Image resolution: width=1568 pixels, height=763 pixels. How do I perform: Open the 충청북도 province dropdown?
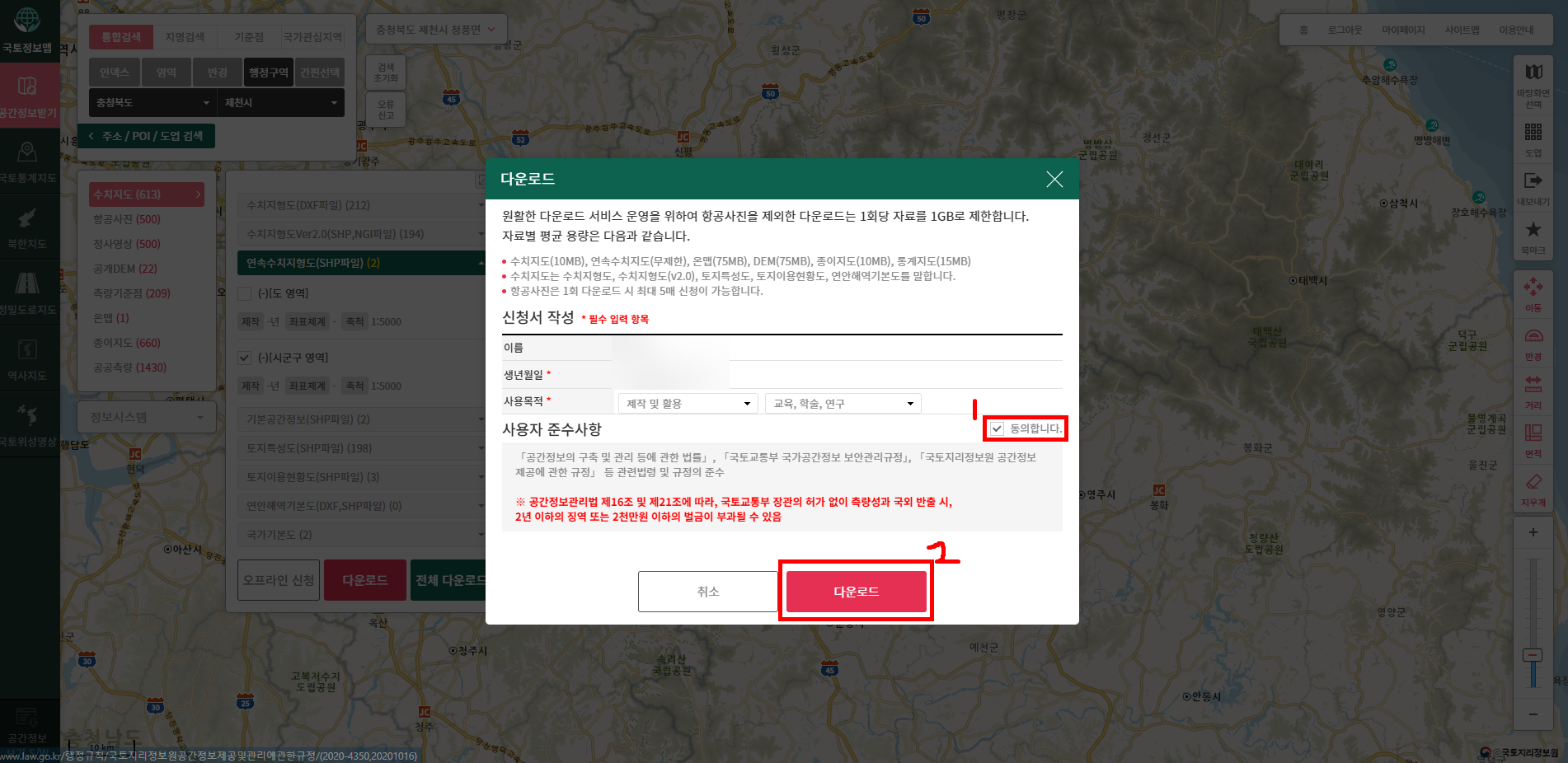[153, 102]
